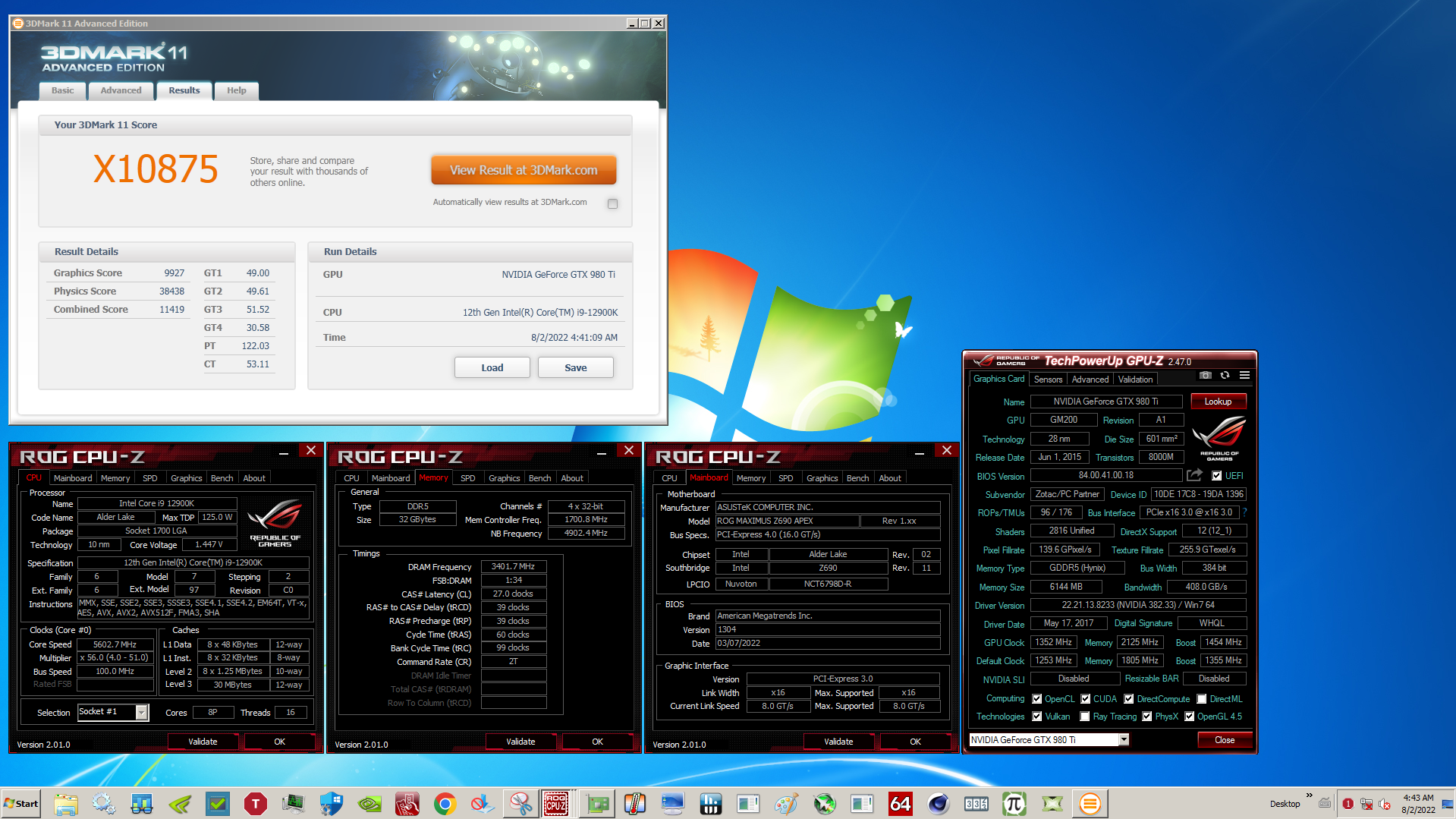The height and width of the screenshot is (819, 1456).
Task: Switch to the Basic tab in 3DMark 11
Action: [x=63, y=90]
